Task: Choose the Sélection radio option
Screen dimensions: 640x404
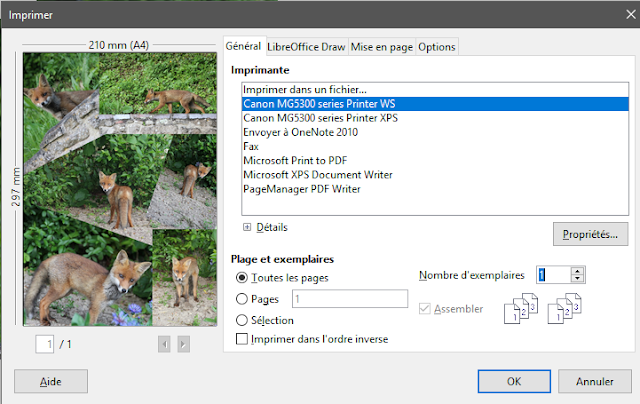Action: pos(242,320)
